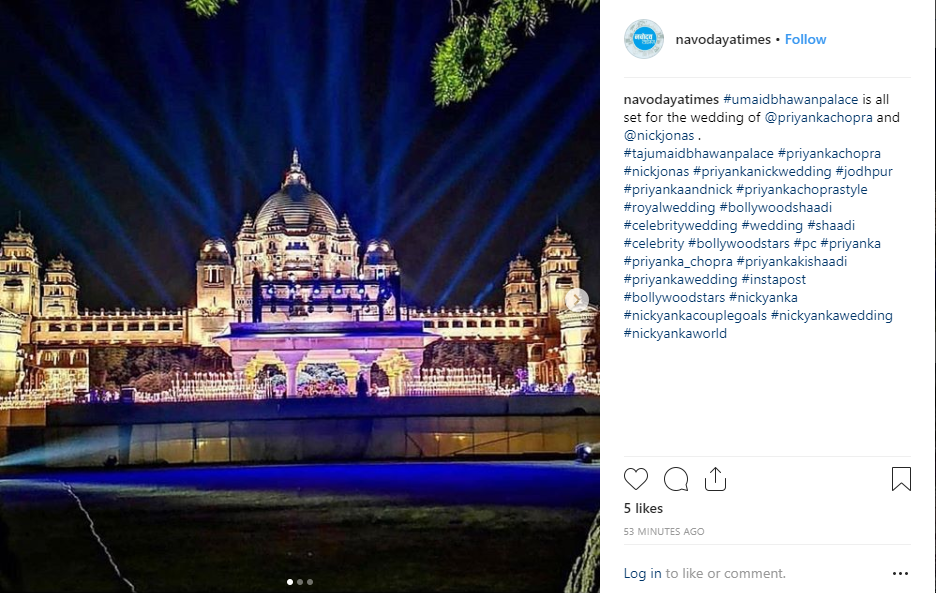Open navodayatimes profile avatar

(x=644, y=39)
